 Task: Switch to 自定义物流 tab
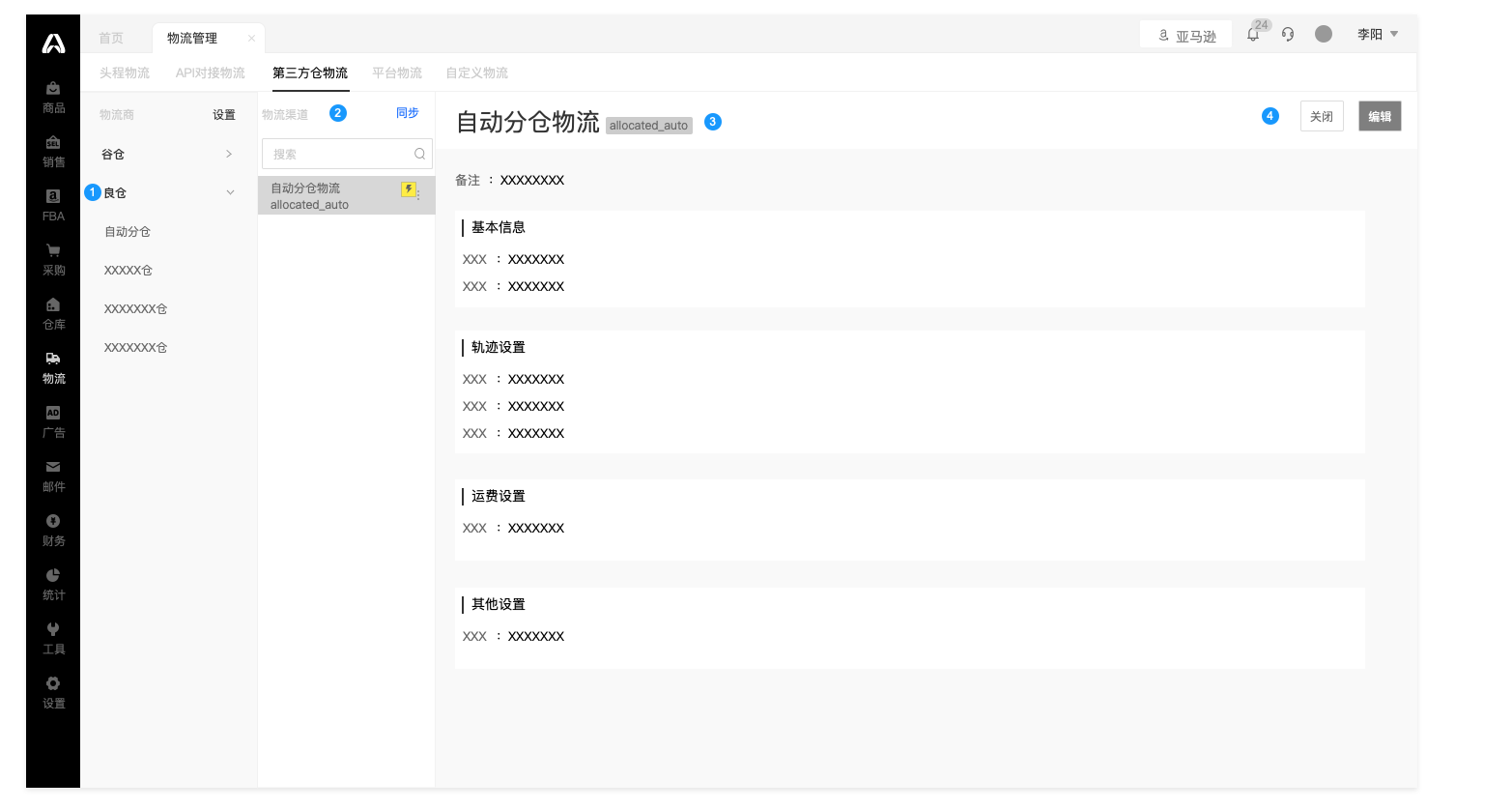tap(477, 72)
